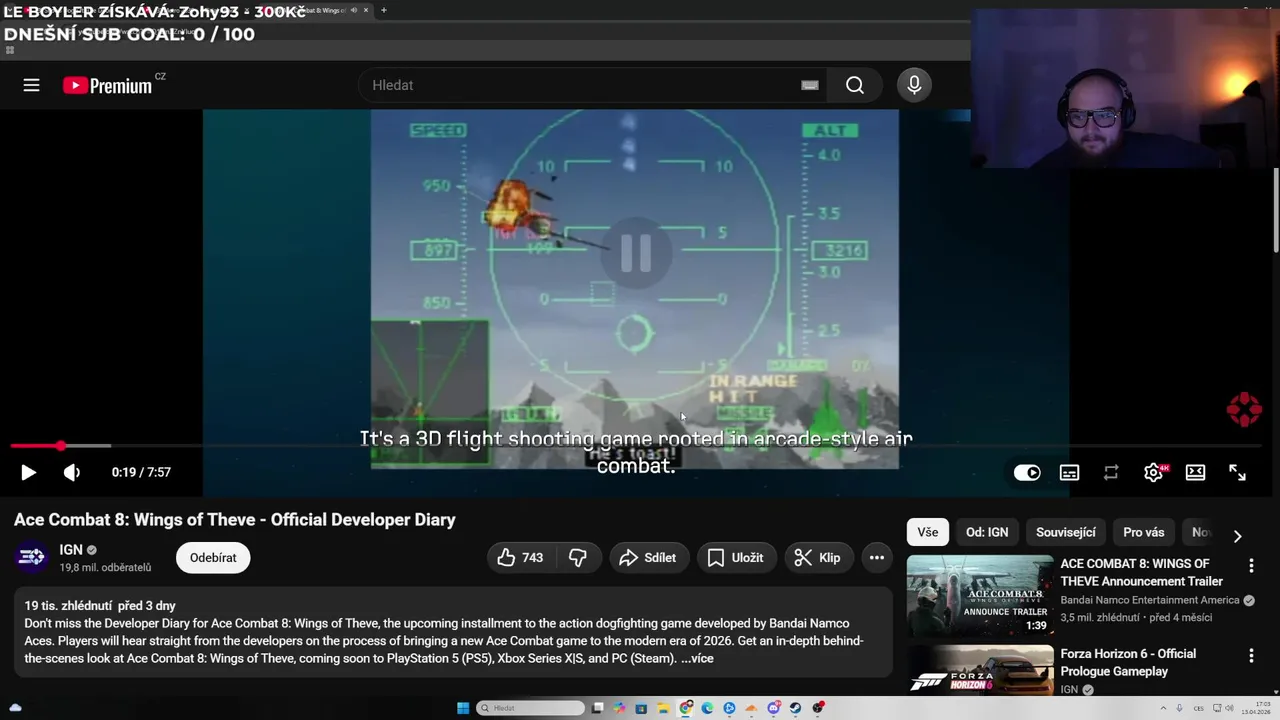1280x720 pixels.
Task: Mute the tab via the speaker icon
Action: 353,10
